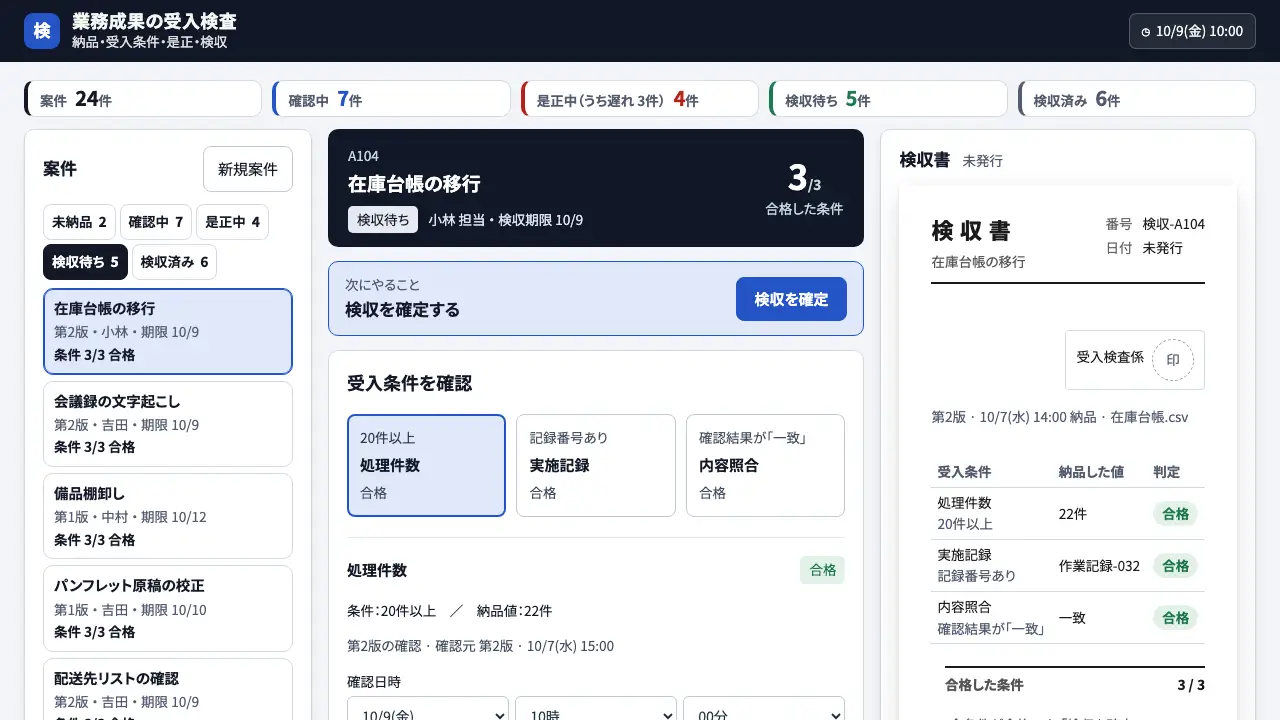Select the 在庫台帳の移行 case in list
This screenshot has width=1280, height=720.
168,331
